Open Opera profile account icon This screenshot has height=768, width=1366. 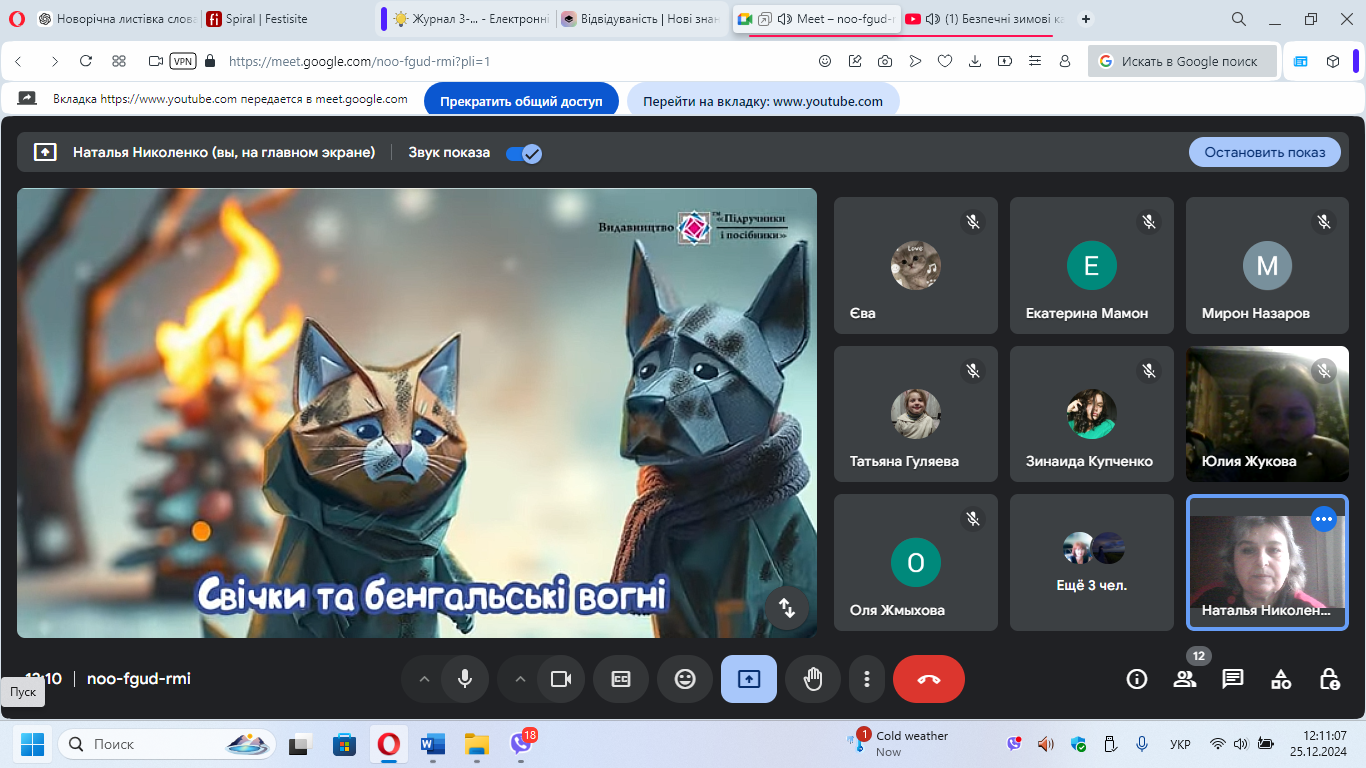coord(1065,61)
